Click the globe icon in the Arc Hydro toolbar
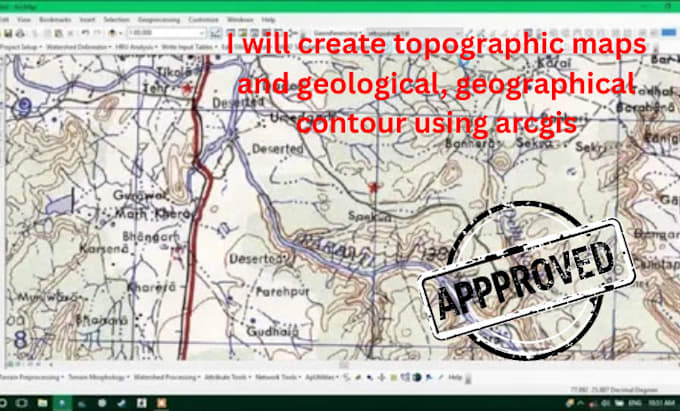 click(417, 378)
